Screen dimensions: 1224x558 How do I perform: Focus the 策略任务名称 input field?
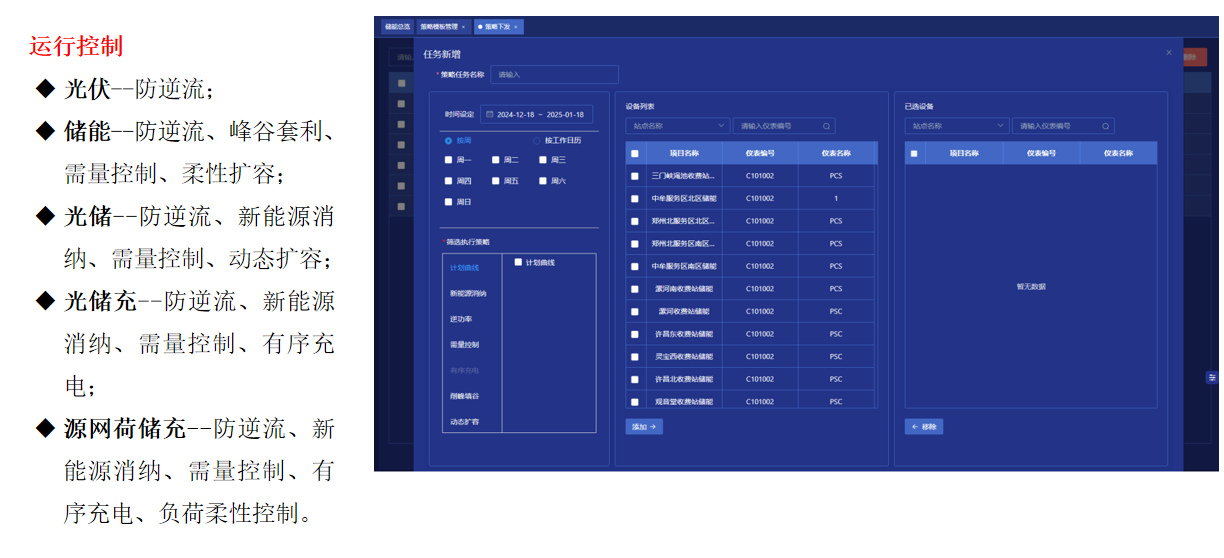[x=554, y=74]
